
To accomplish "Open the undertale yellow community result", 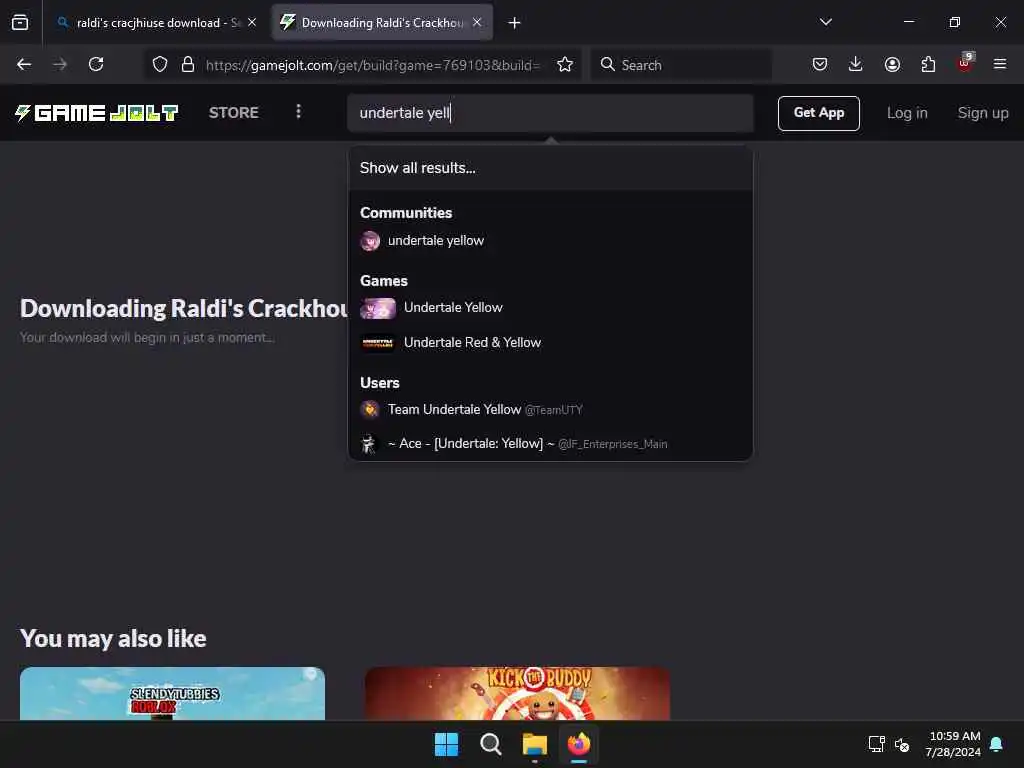I will point(551,241).
